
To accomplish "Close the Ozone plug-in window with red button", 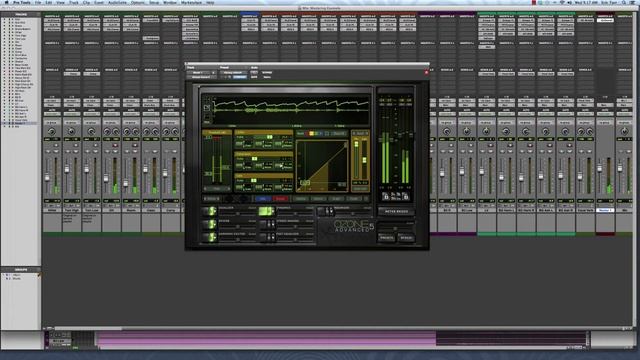I will point(426,72).
